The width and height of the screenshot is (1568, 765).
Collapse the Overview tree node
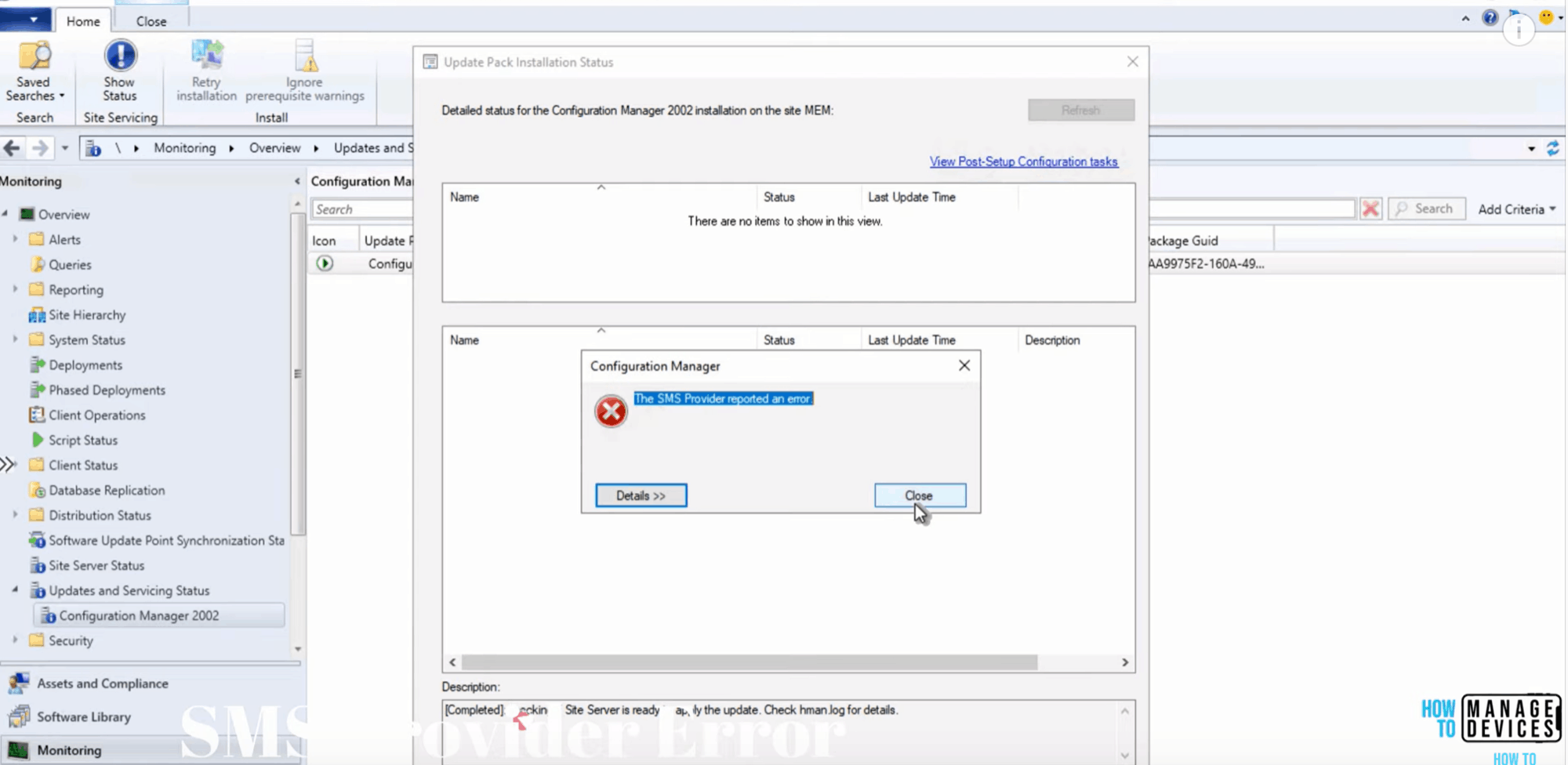5,213
